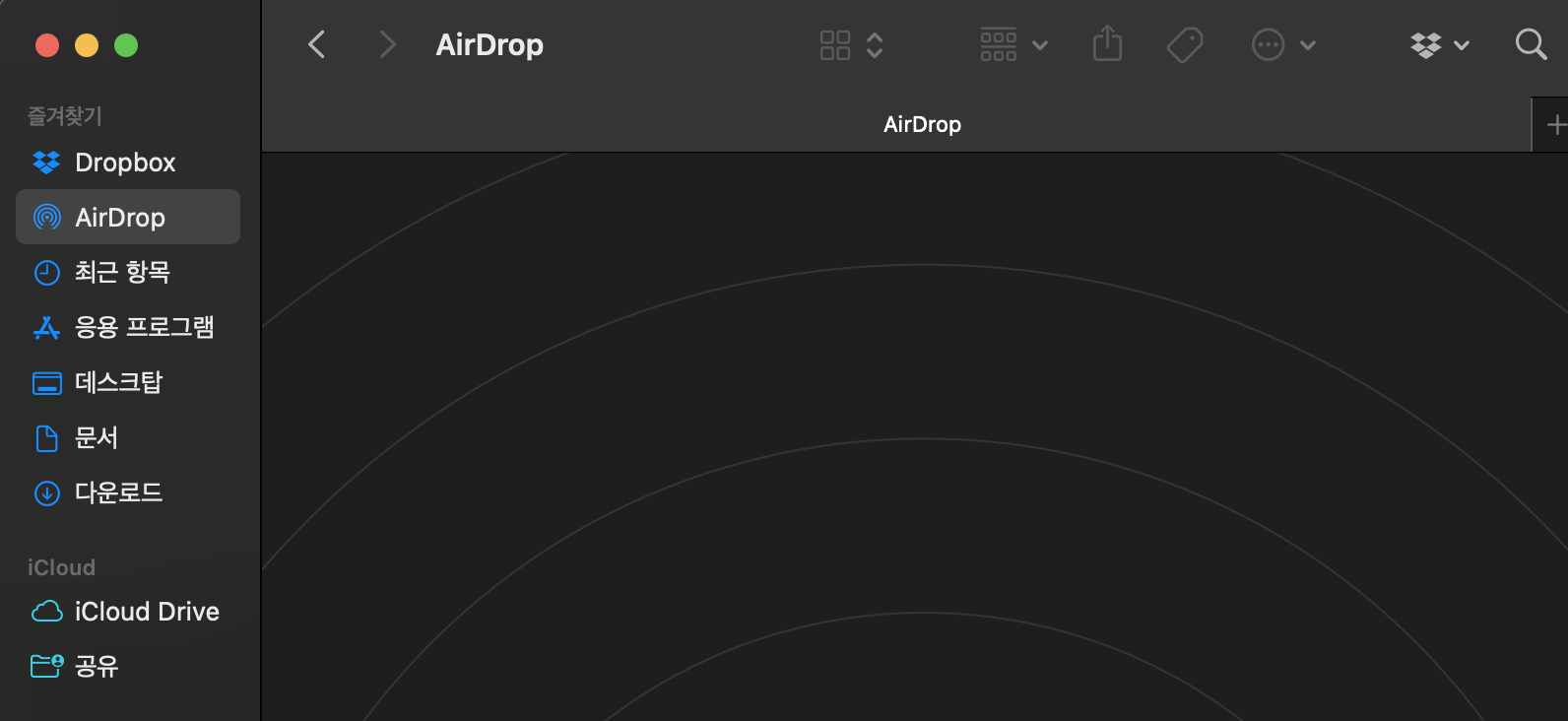The image size is (1568, 721).
Task: Open the Dropbox toolbar menu
Action: [x=1425, y=45]
